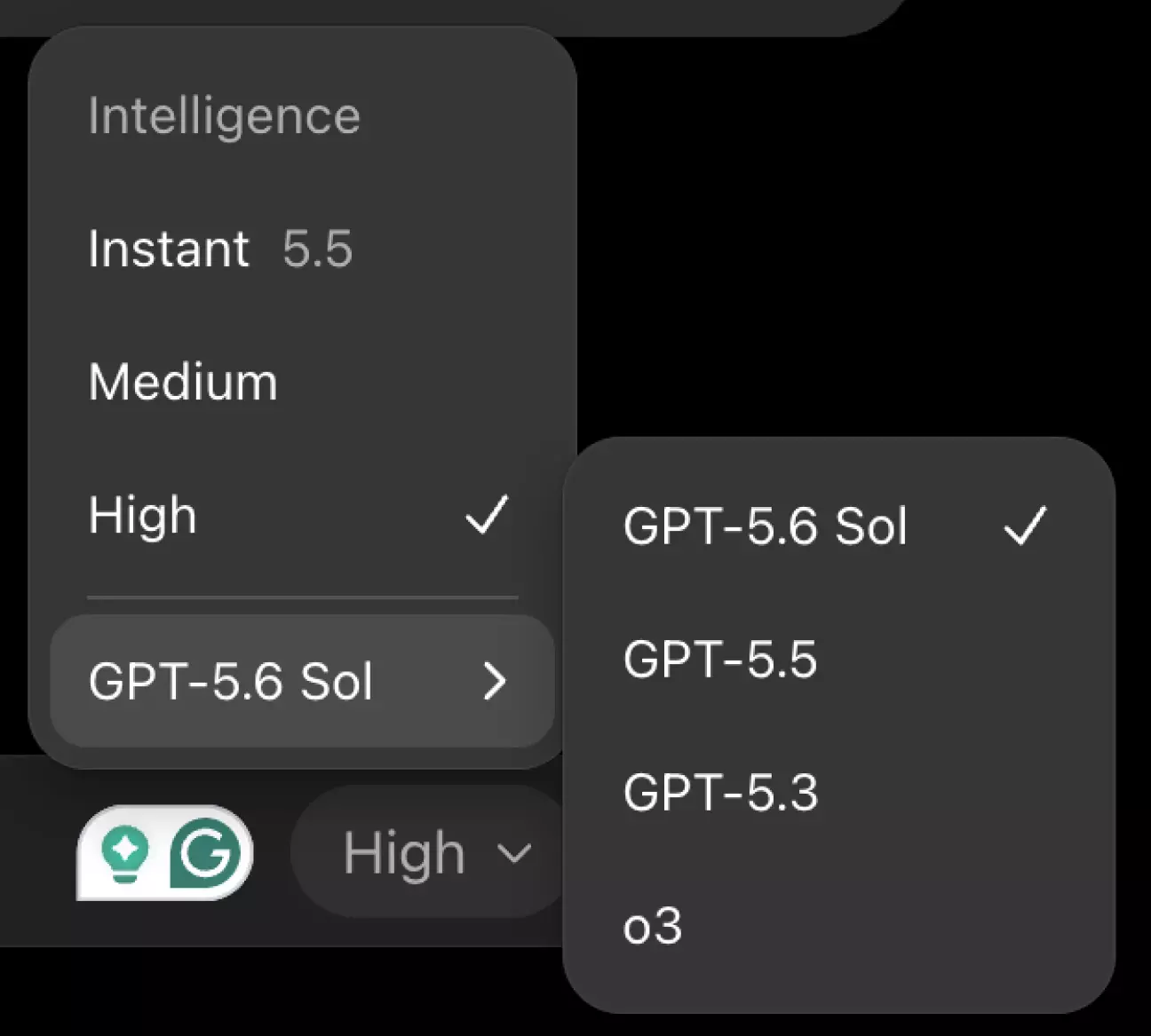Click the Intelligence section header
The image size is (1151, 1036).
[224, 116]
